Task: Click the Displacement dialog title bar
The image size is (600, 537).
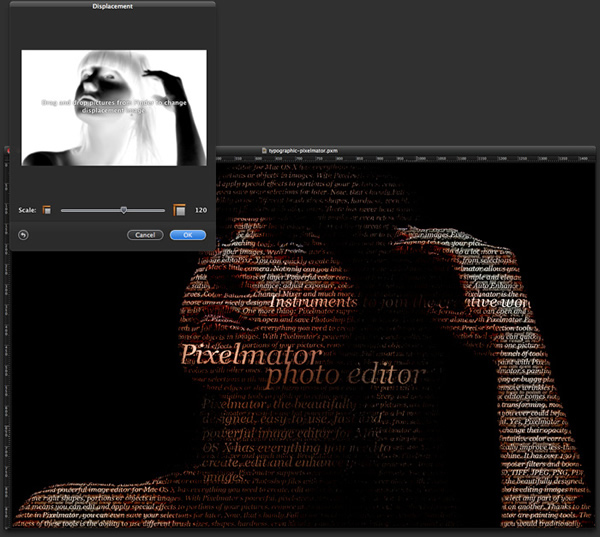Action: pos(112,6)
